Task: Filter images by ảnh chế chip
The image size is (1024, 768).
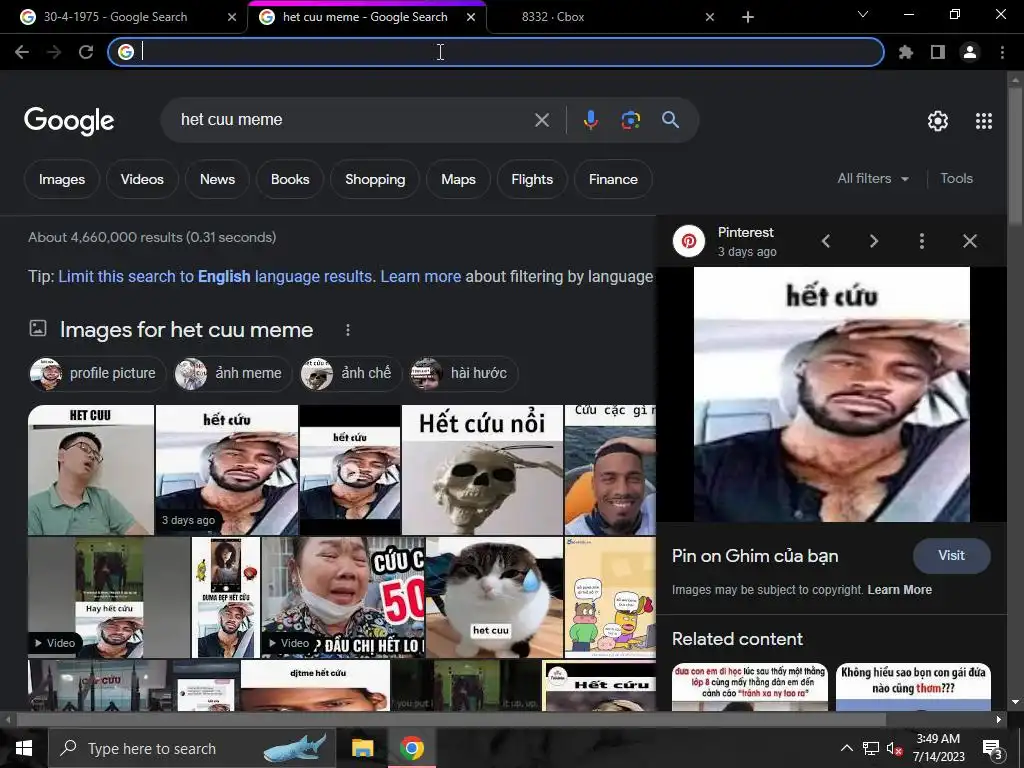Action: [x=351, y=374]
